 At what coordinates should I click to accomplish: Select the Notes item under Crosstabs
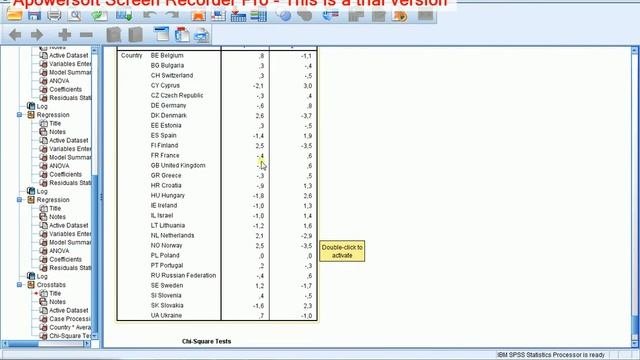click(x=57, y=302)
